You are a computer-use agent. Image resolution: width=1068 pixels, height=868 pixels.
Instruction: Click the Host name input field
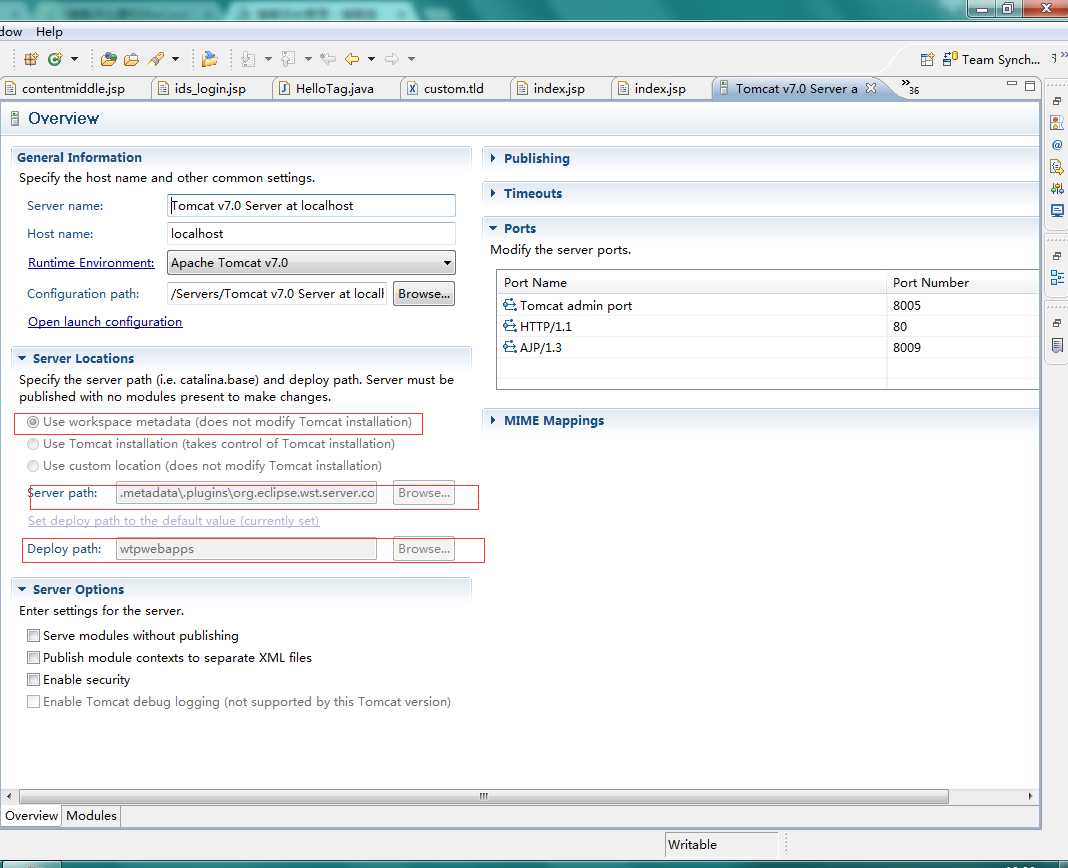(x=311, y=234)
